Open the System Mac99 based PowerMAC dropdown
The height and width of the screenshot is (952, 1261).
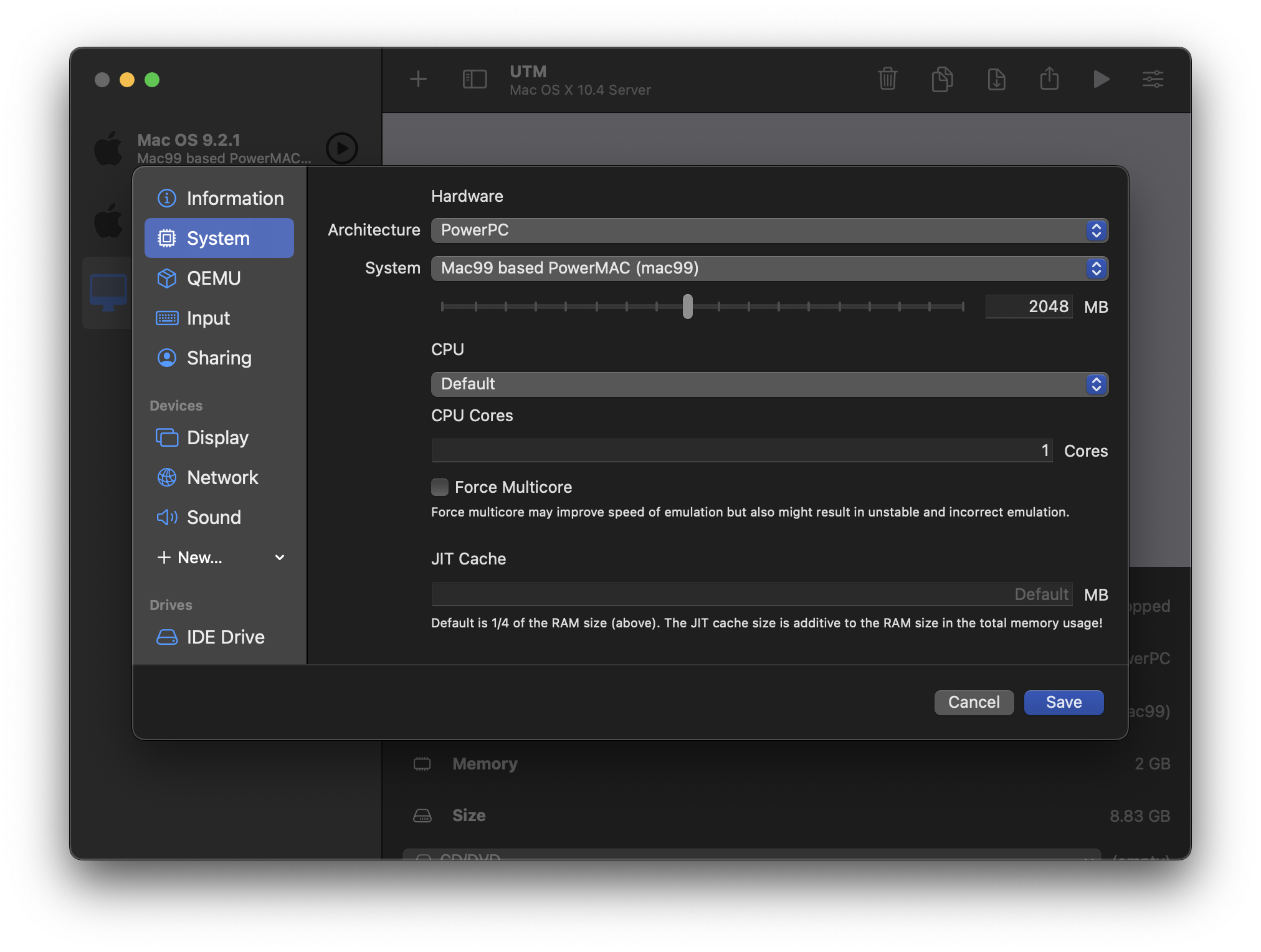(x=769, y=269)
